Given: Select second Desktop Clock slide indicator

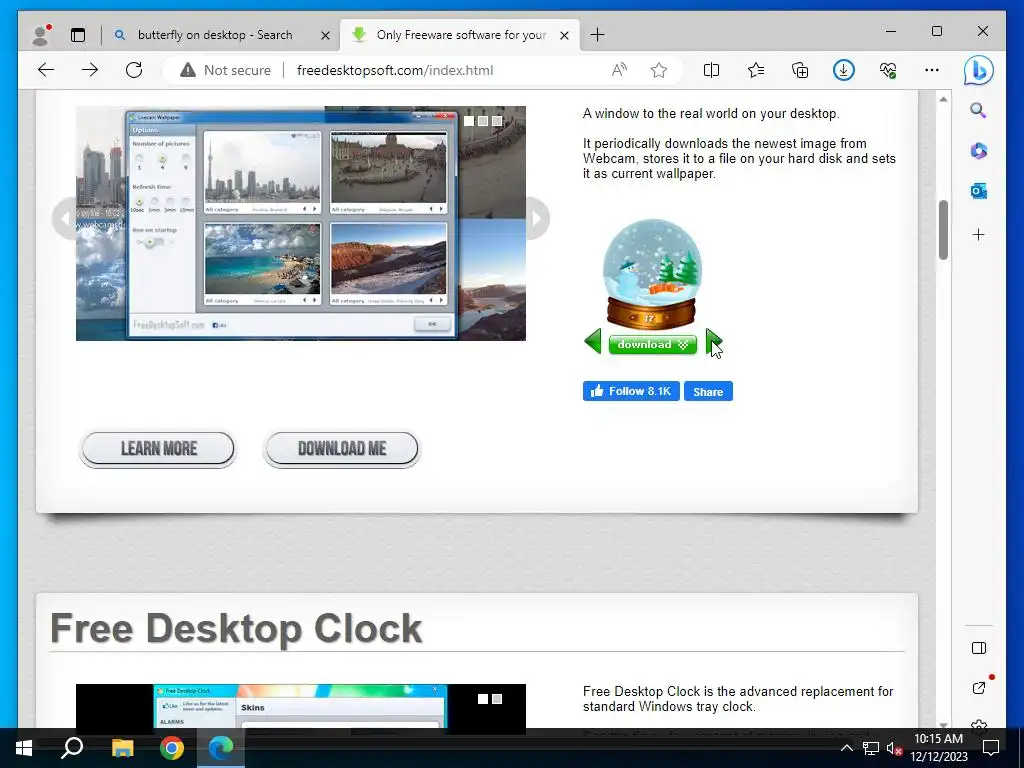Looking at the screenshot, I should pos(497,699).
